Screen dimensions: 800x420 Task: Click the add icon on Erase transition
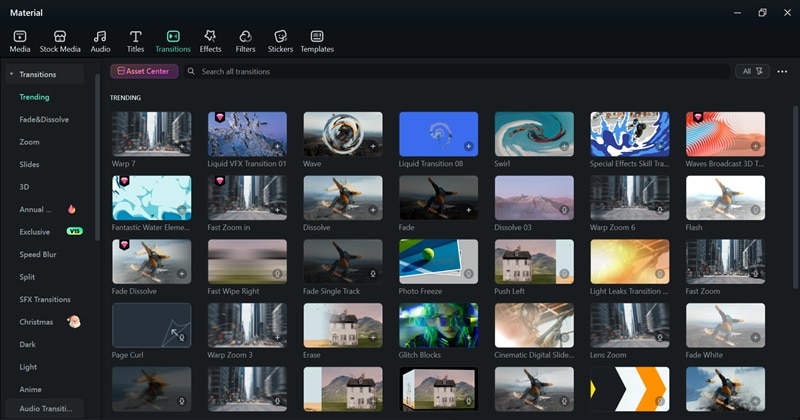click(x=373, y=338)
